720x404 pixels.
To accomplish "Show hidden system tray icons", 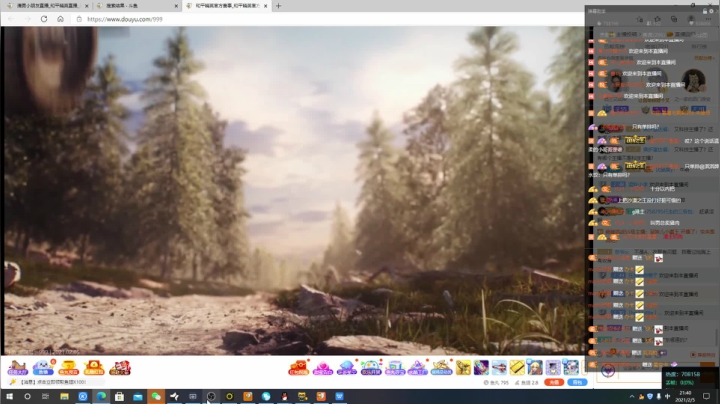I will click(x=632, y=396).
